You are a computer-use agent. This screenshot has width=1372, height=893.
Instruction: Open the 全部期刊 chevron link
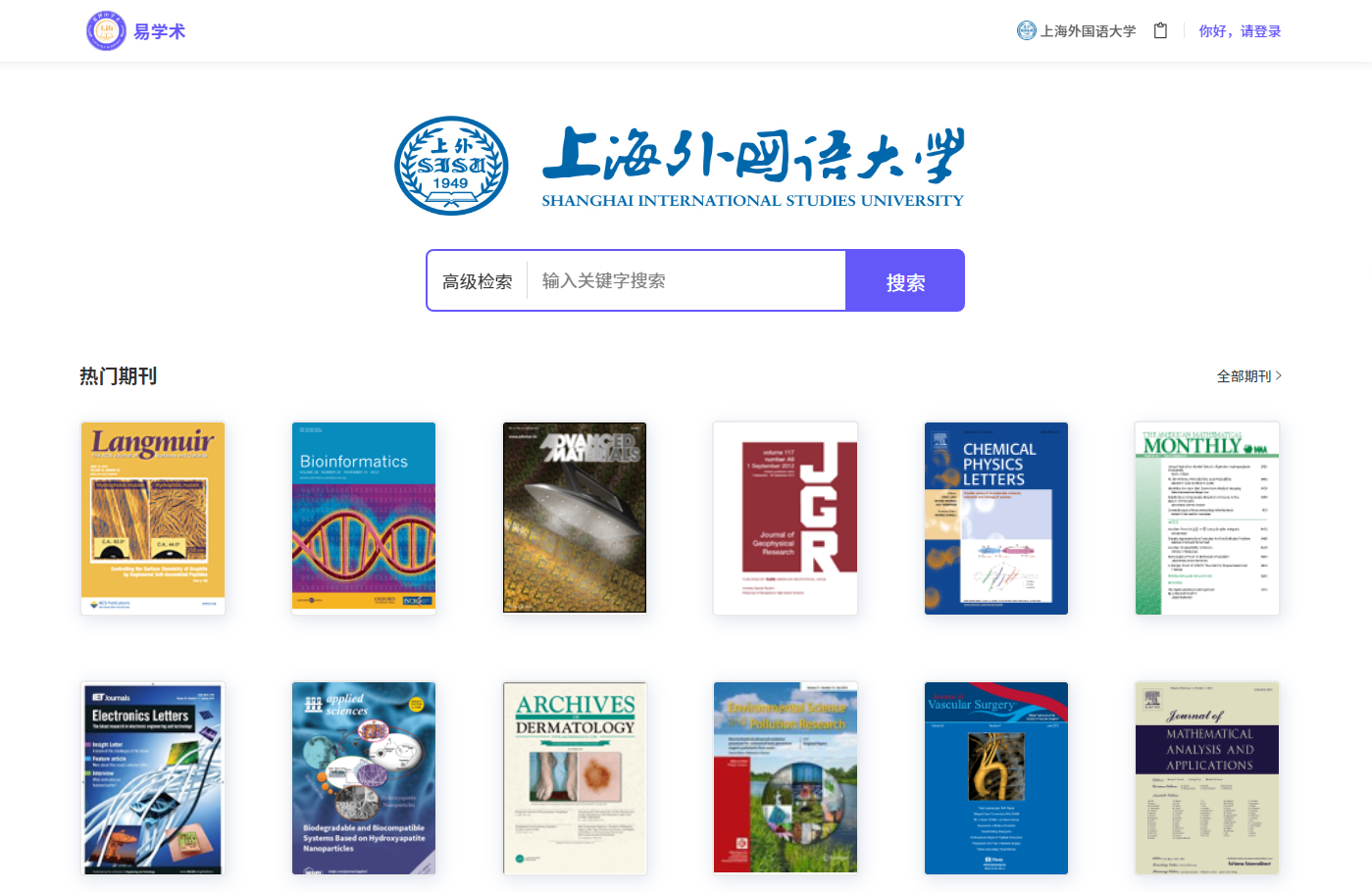pos(1248,375)
